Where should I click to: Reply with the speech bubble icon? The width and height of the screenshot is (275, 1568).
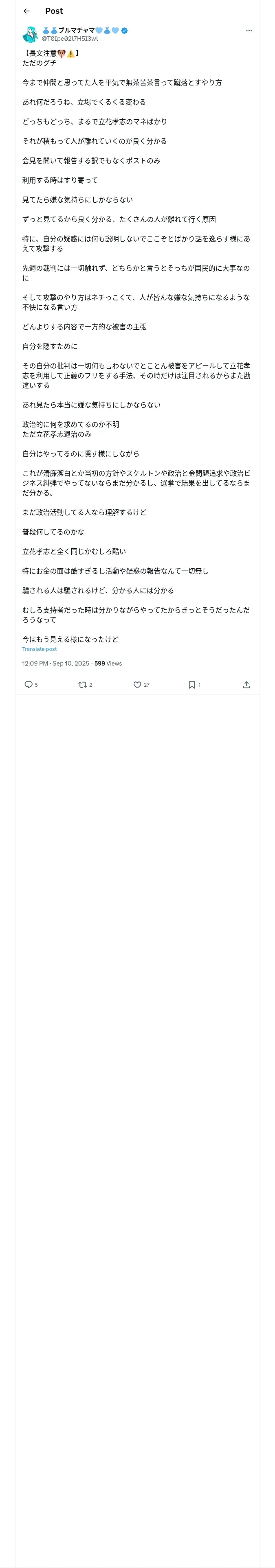(28, 685)
